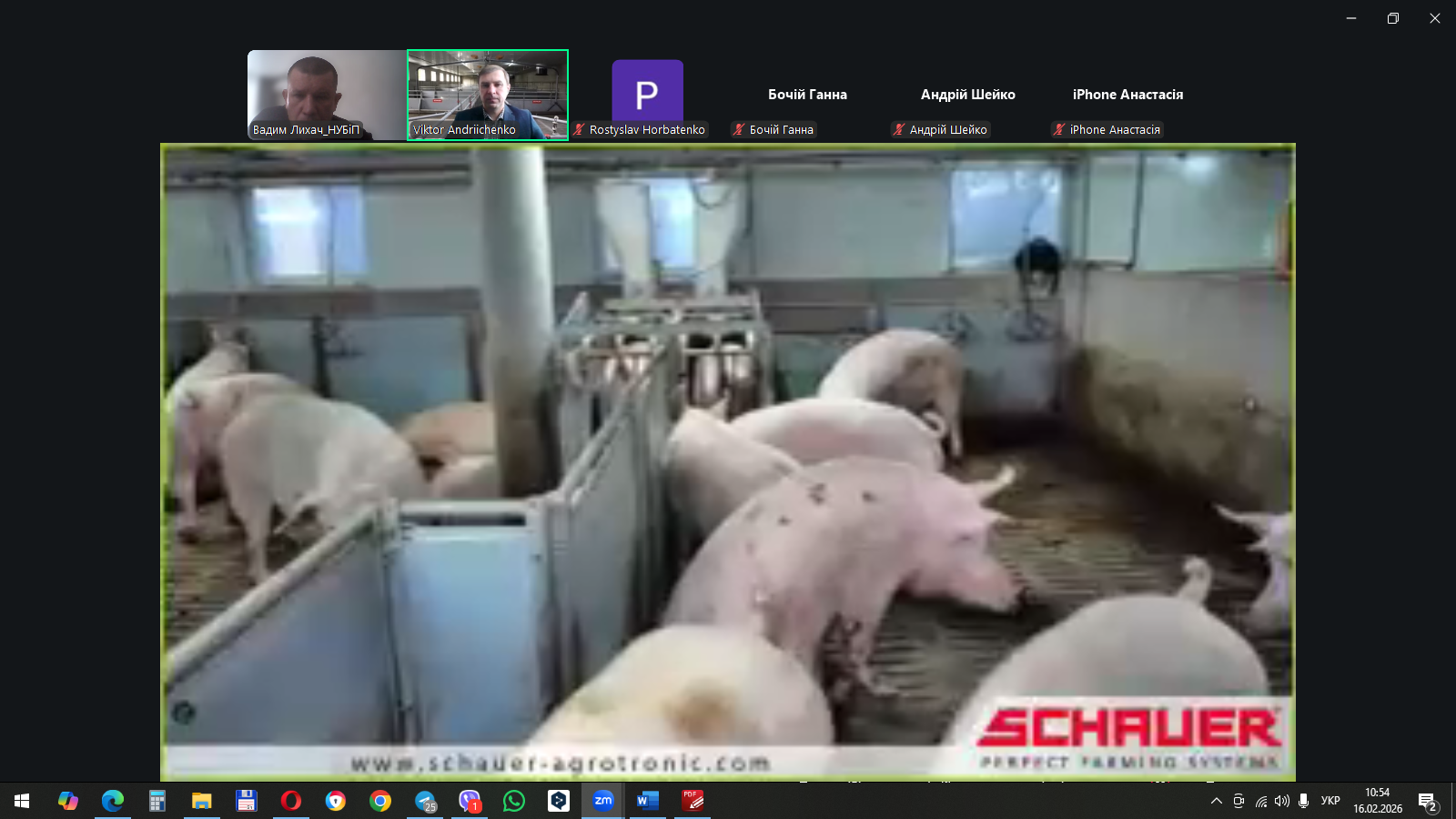Open the Wi-Fi network tray icon

tap(1260, 801)
